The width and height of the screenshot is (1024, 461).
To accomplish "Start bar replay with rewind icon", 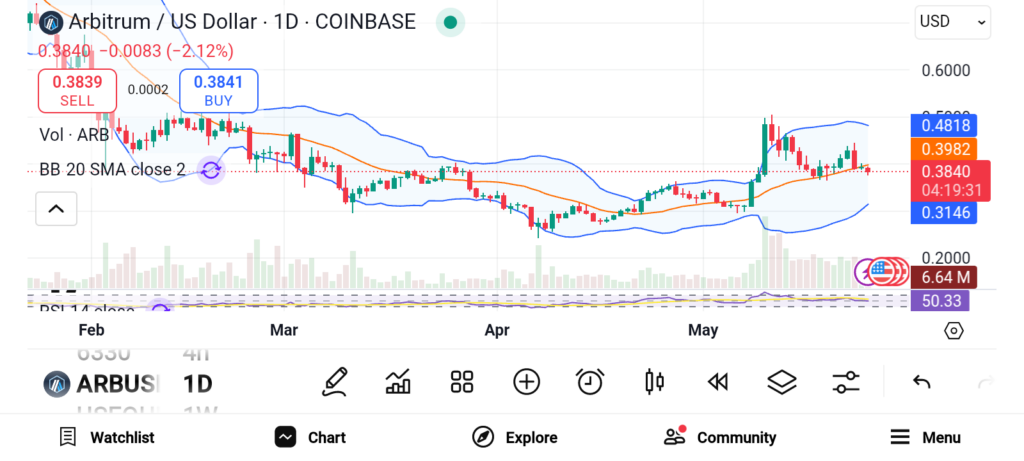I will point(718,382).
